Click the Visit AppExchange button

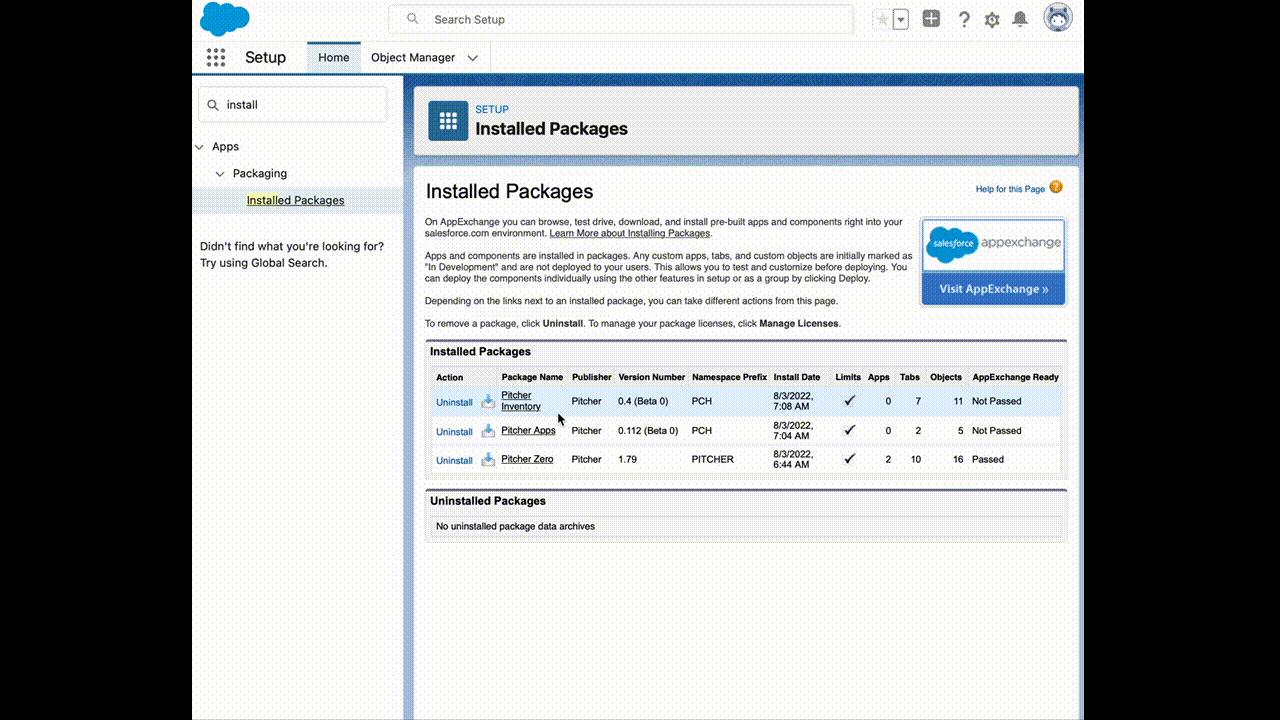(993, 289)
